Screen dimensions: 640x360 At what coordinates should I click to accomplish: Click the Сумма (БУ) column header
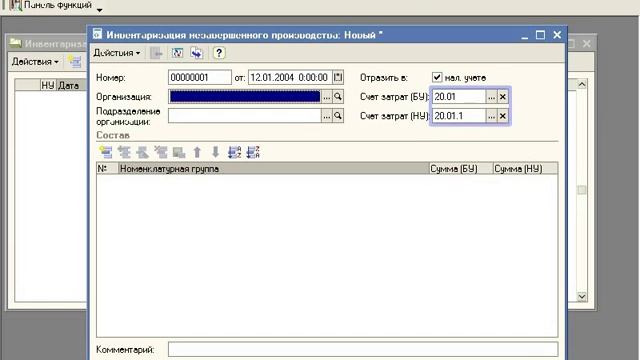point(461,169)
